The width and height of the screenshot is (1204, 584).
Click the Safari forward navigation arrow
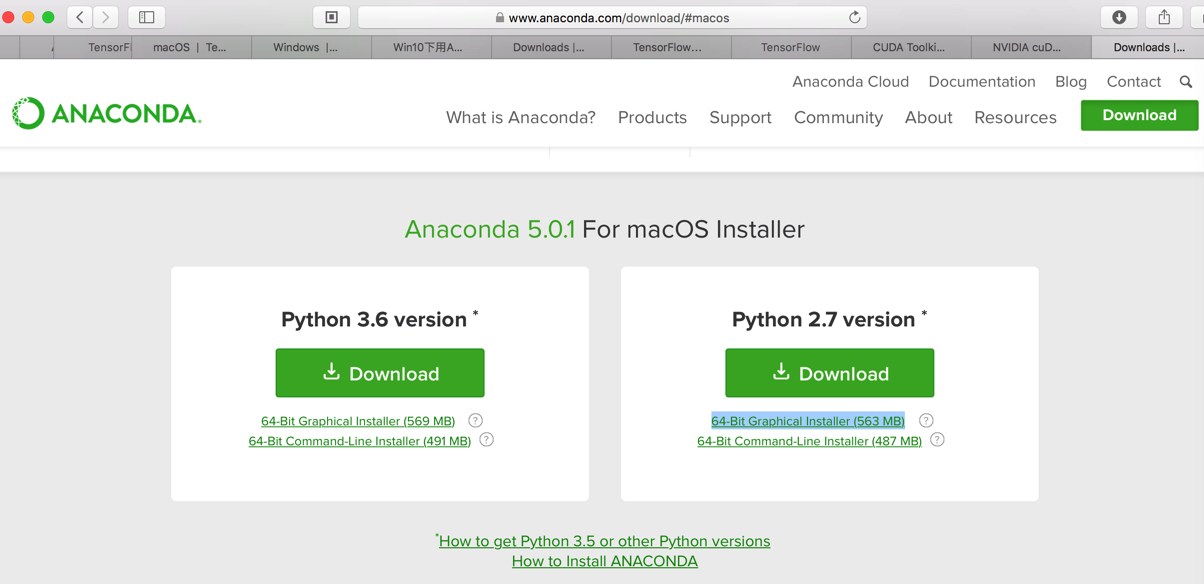click(x=105, y=17)
